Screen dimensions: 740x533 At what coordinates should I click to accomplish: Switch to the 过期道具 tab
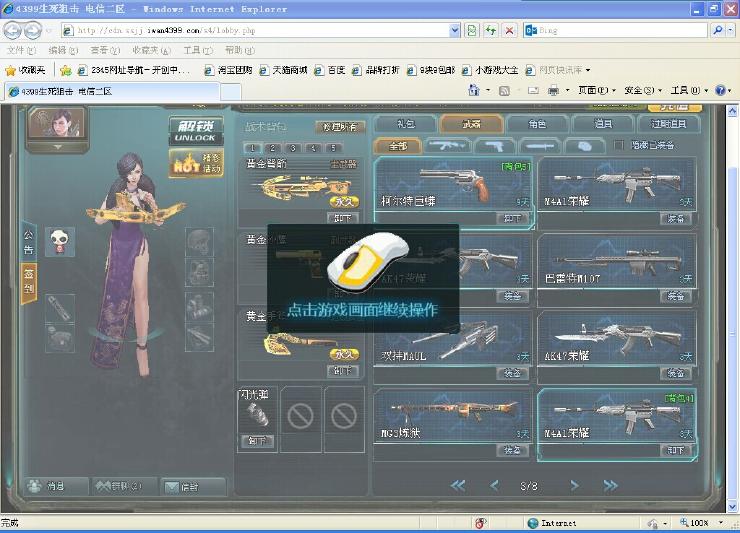[668, 124]
